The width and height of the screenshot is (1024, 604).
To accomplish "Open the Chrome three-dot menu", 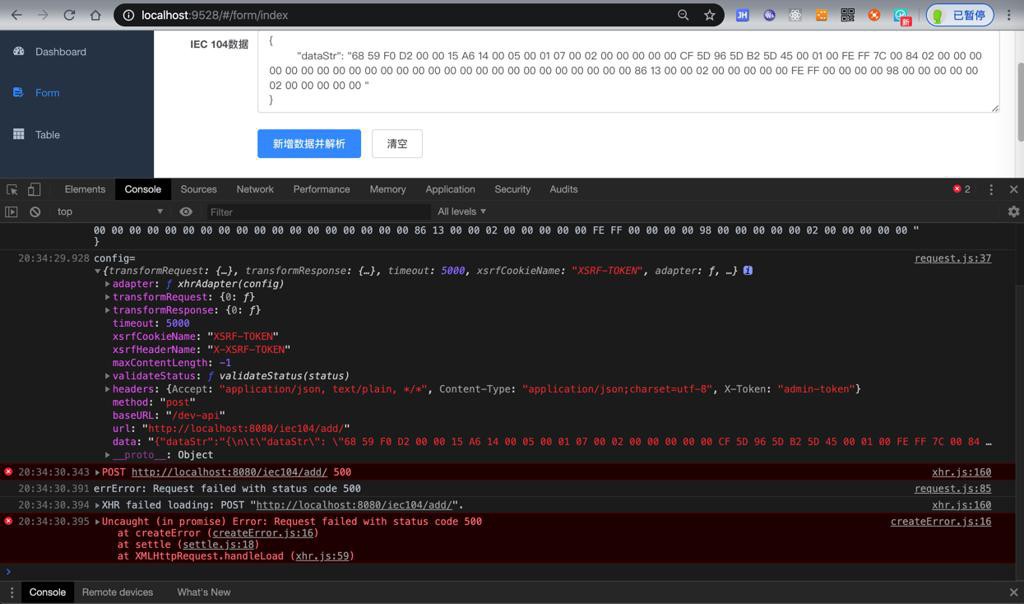I will [x=1009, y=15].
